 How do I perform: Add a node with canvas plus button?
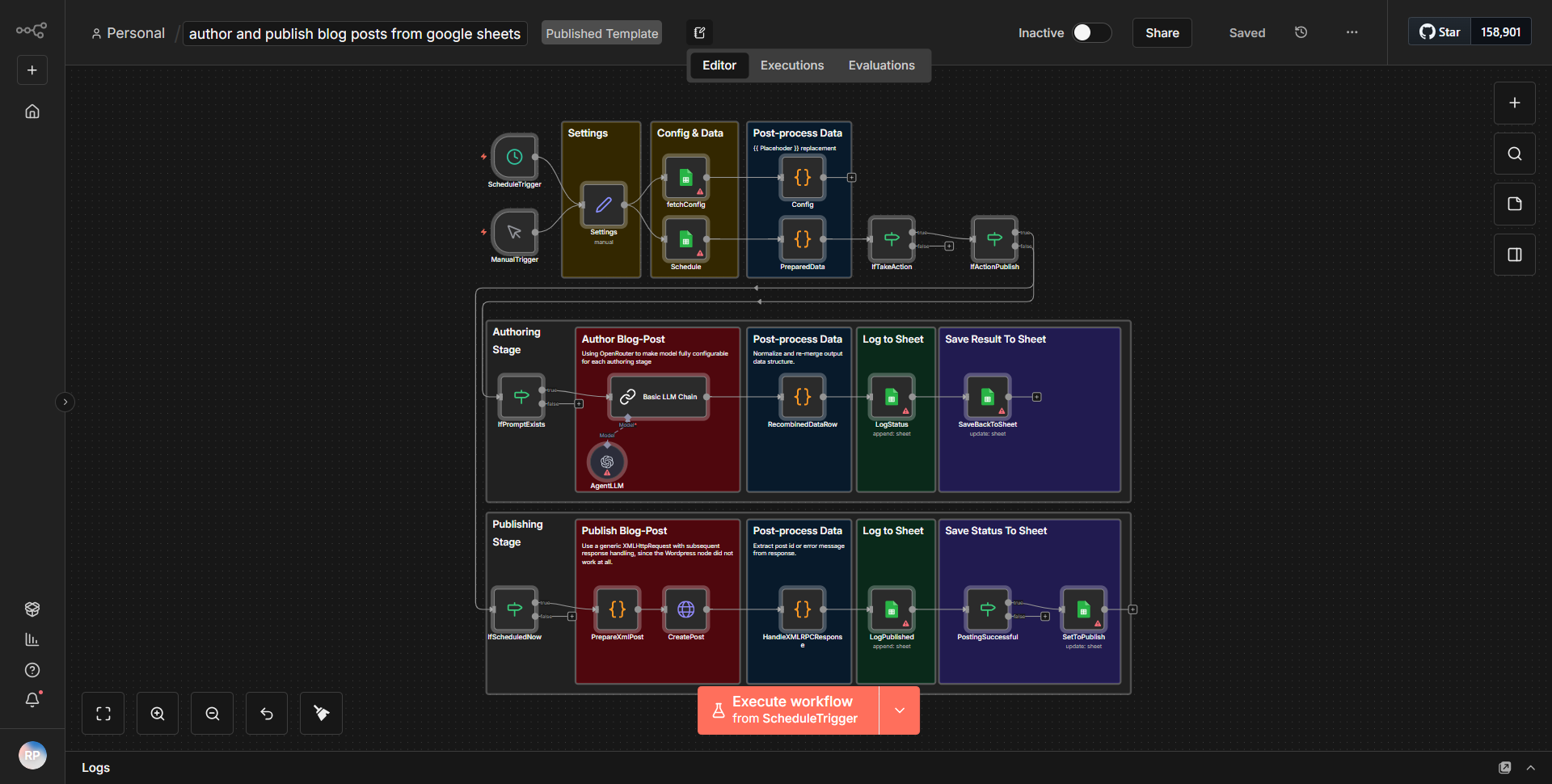pos(1515,103)
